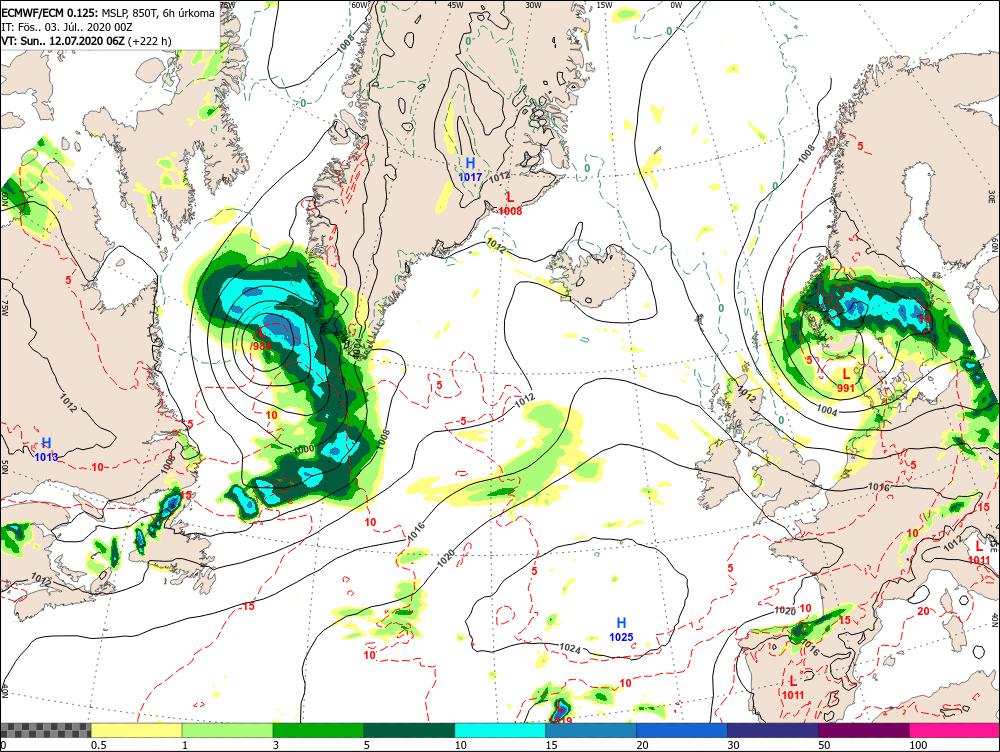The height and width of the screenshot is (752, 1000).
Task: Click the legend scale value '30'
Action: [x=733, y=745]
